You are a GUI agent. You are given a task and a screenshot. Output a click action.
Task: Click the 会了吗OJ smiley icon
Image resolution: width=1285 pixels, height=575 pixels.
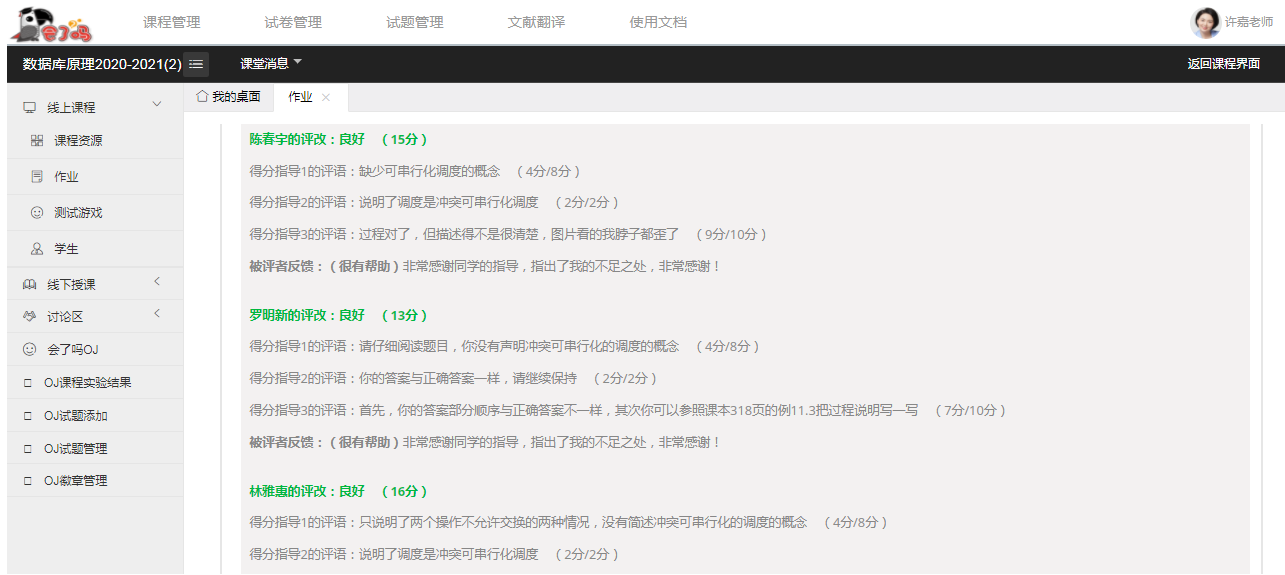29,350
